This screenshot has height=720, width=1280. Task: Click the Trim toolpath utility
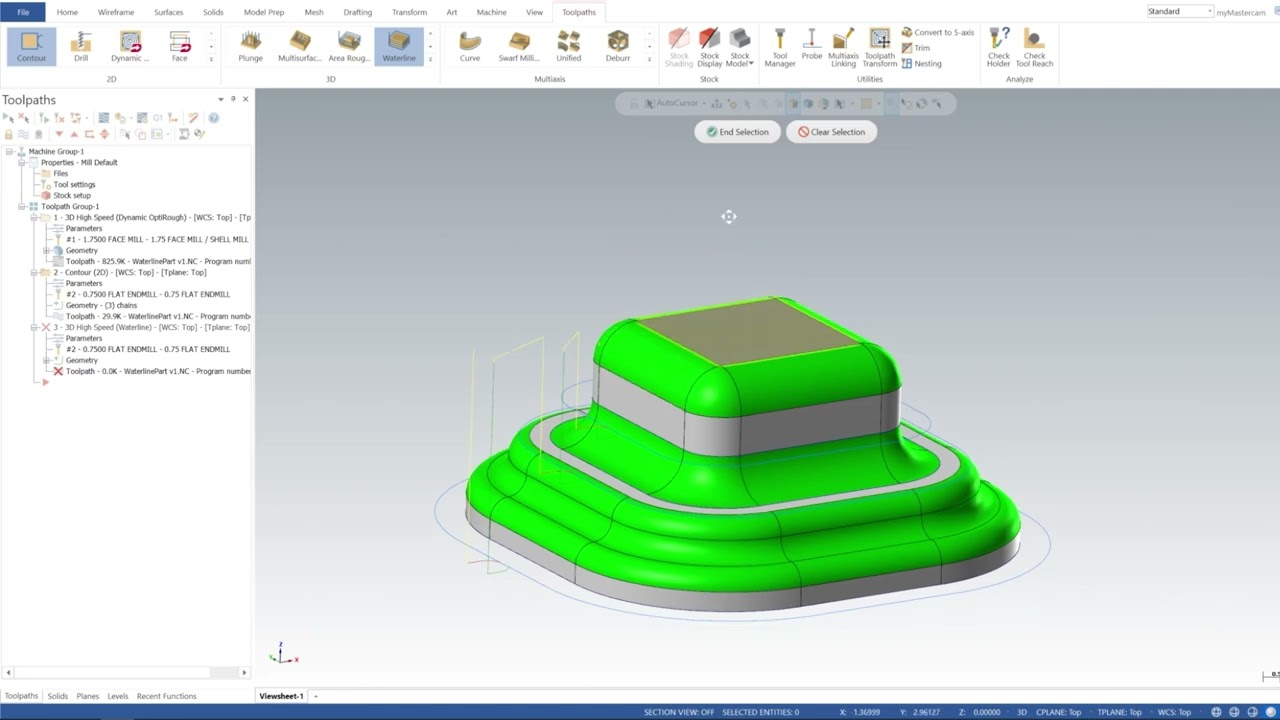click(916, 48)
